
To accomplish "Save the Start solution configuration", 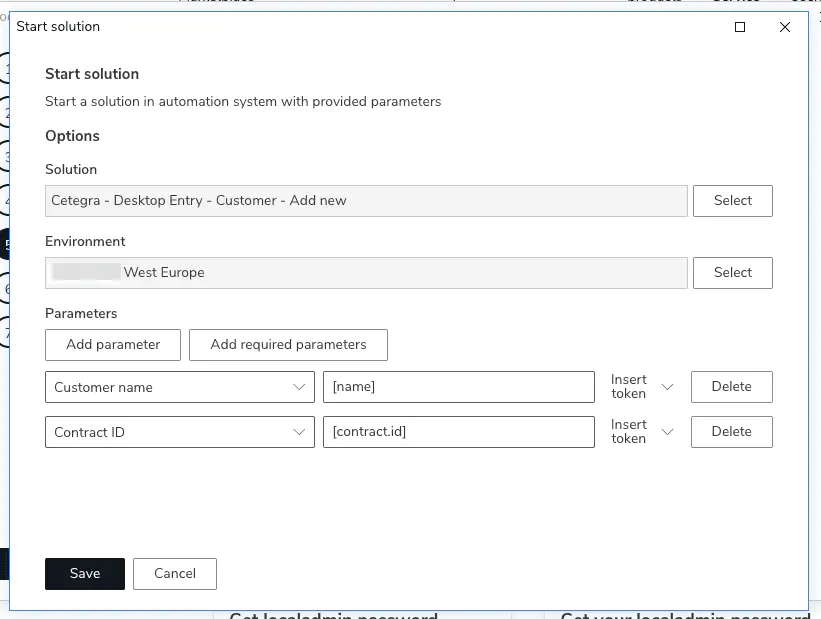I will pyautogui.click(x=84, y=573).
